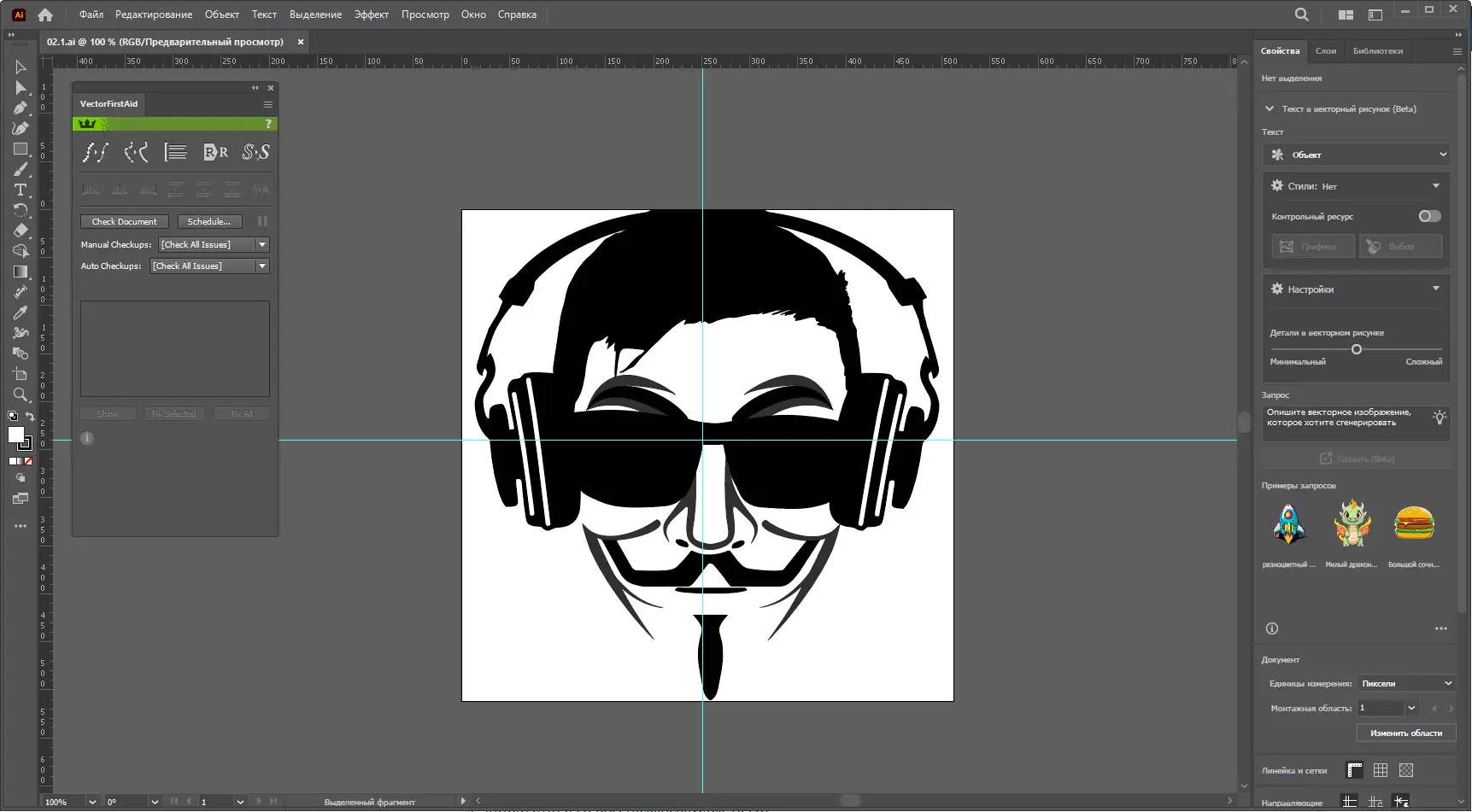Select the Pen tool
The image size is (1472, 812).
[x=21, y=108]
